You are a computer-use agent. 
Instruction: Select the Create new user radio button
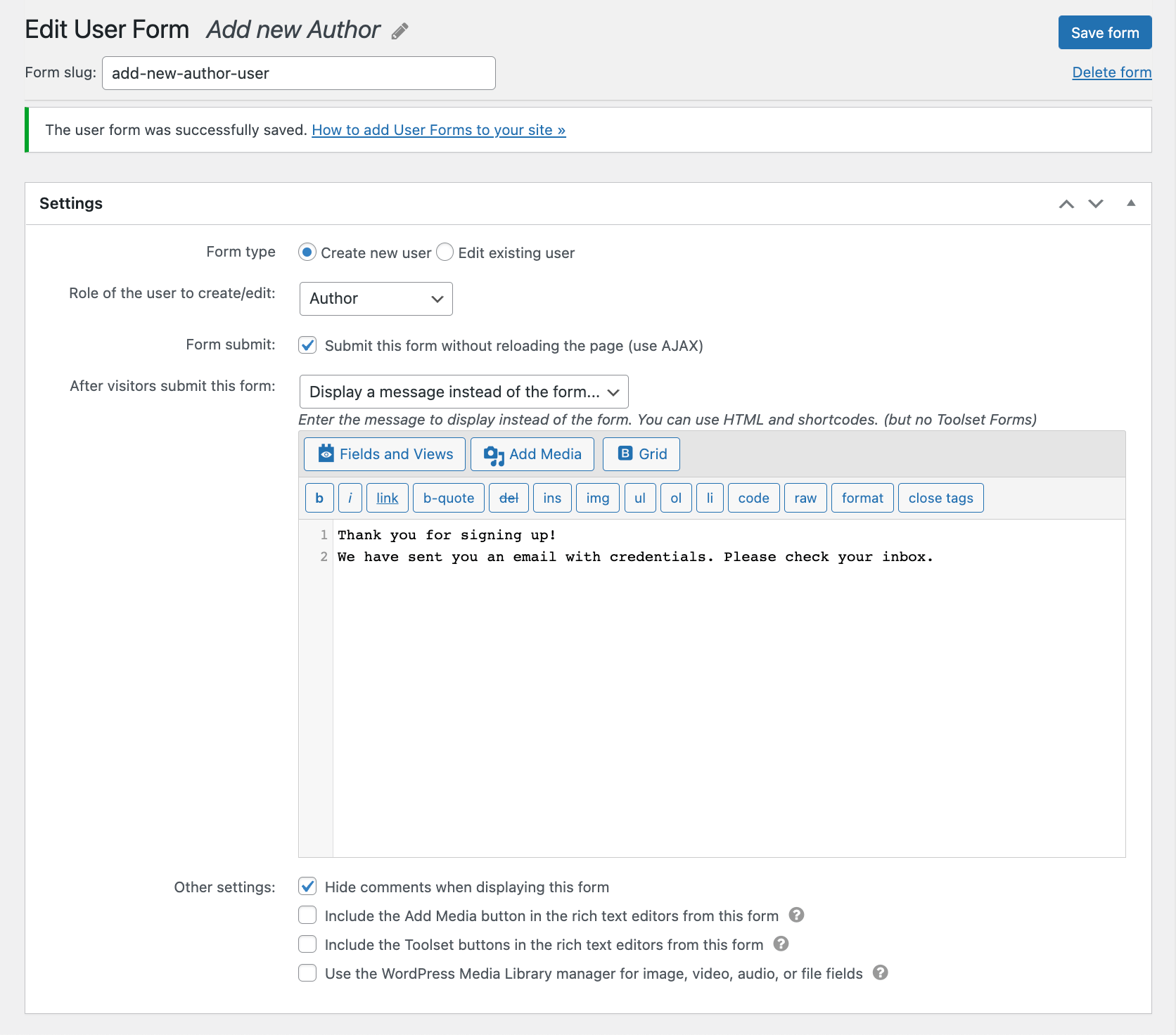coord(307,252)
